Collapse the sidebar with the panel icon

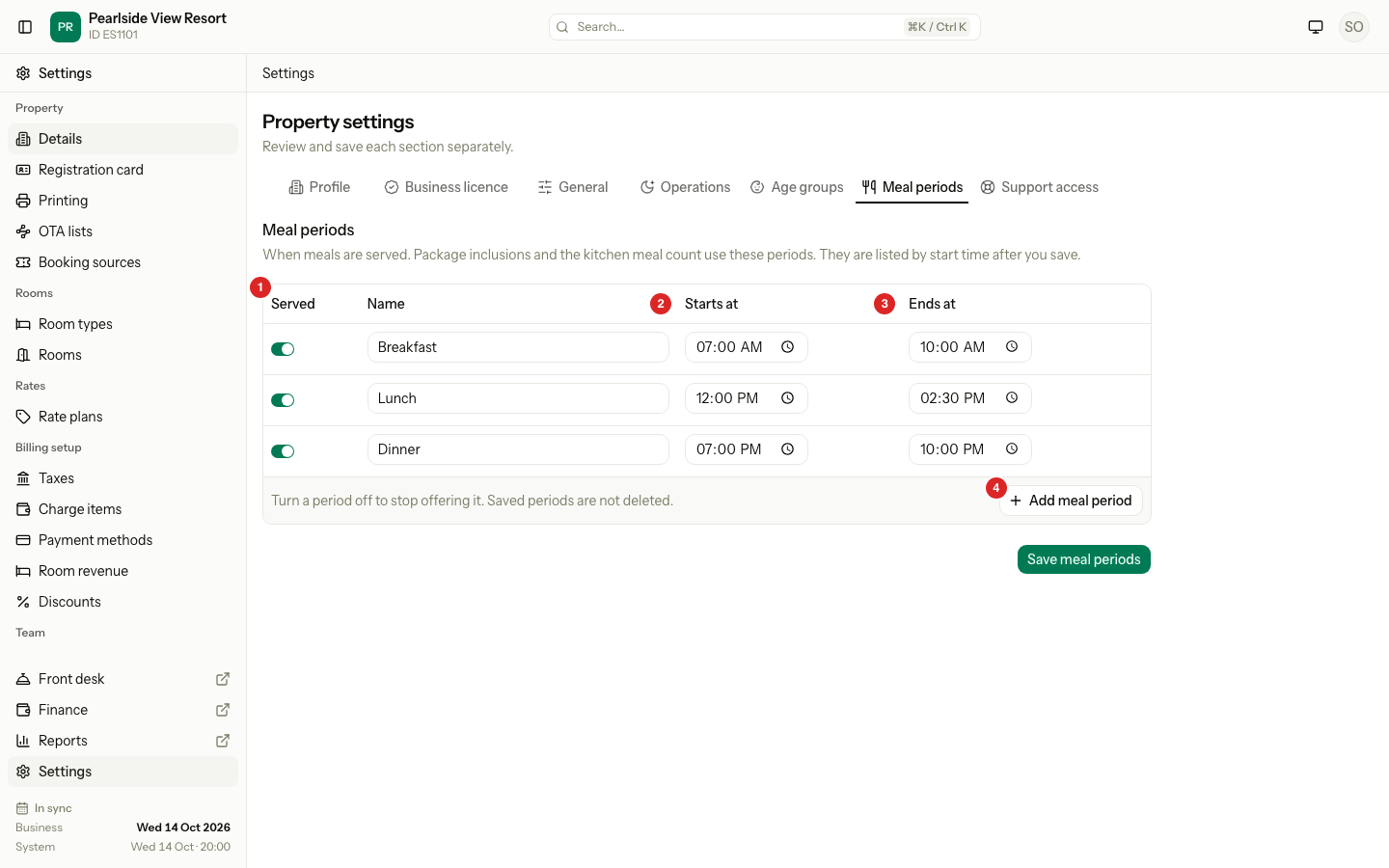pos(26,27)
